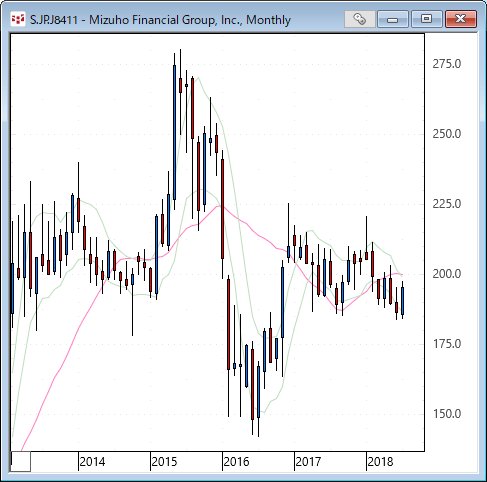Image resolution: width=487 pixels, height=482 pixels.
Task: Click the 2016 year label on time axis
Action: (236, 462)
